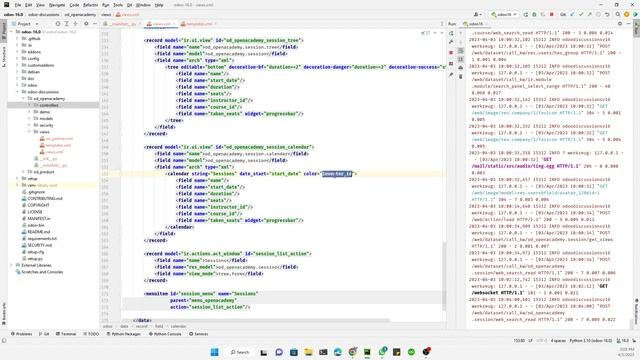Click the Collapse All icon in Project panel
The width and height of the screenshot is (640, 360).
(76, 24)
